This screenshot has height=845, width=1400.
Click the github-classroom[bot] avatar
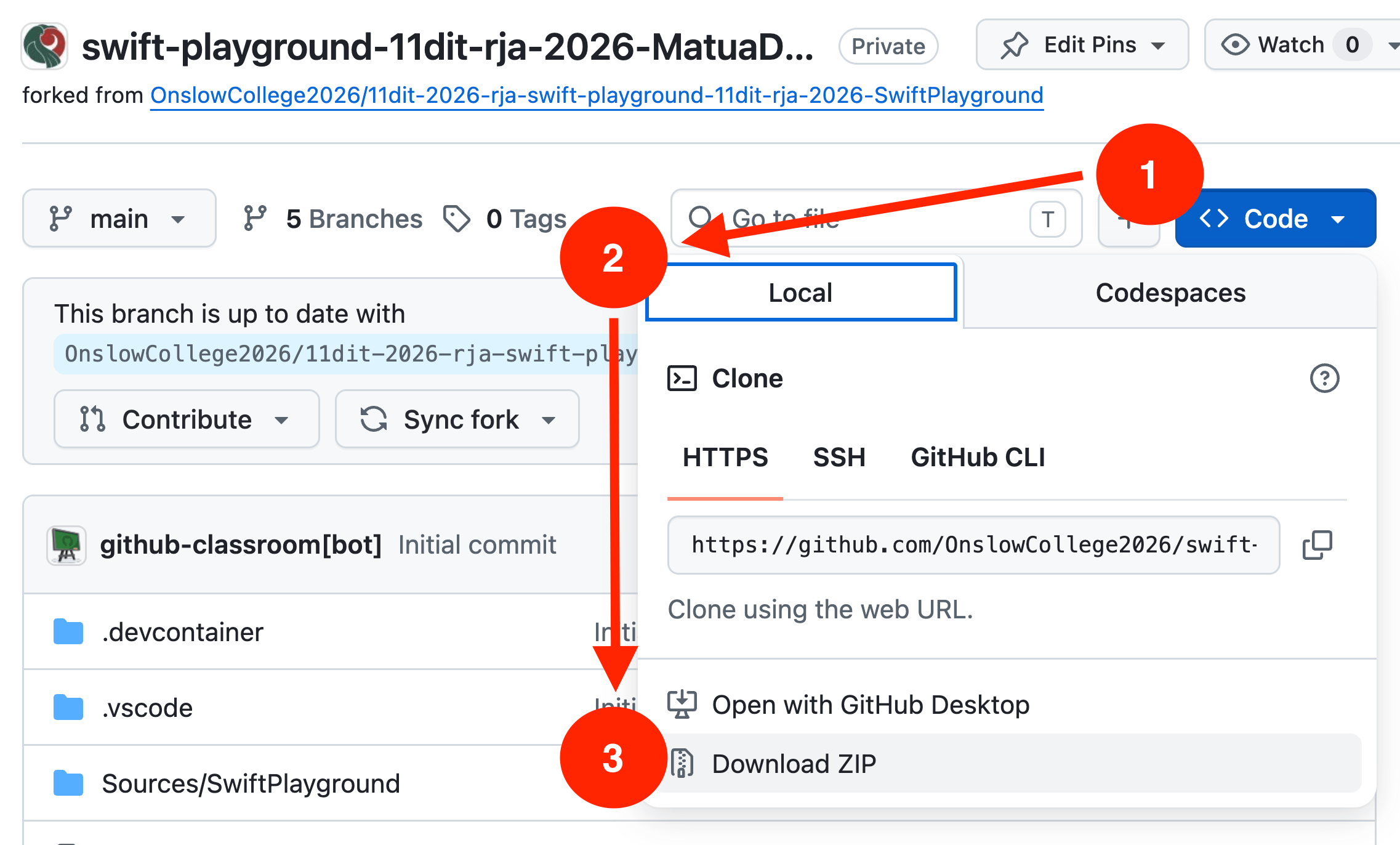click(66, 545)
